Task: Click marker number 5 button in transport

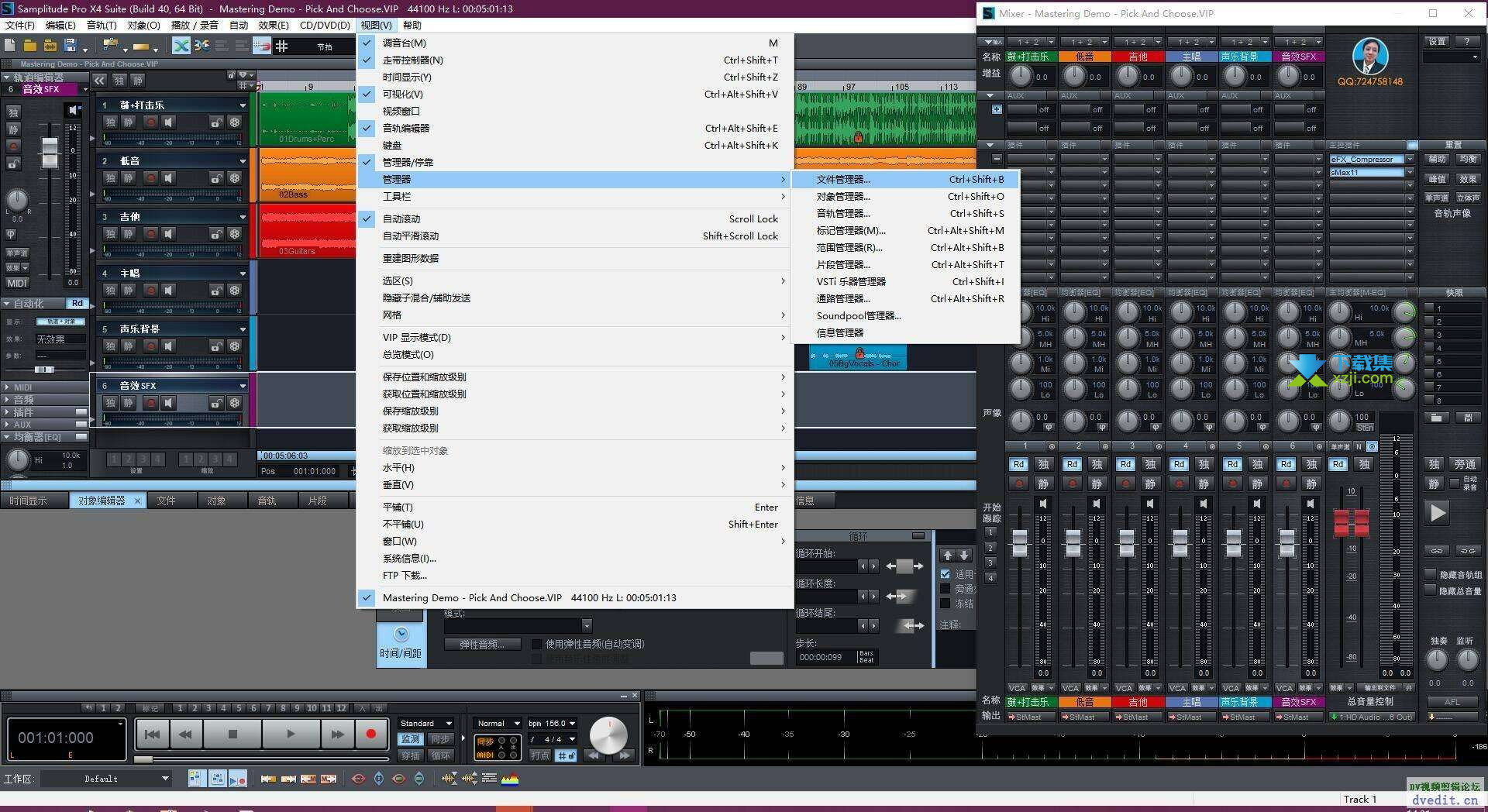Action: 239,707
